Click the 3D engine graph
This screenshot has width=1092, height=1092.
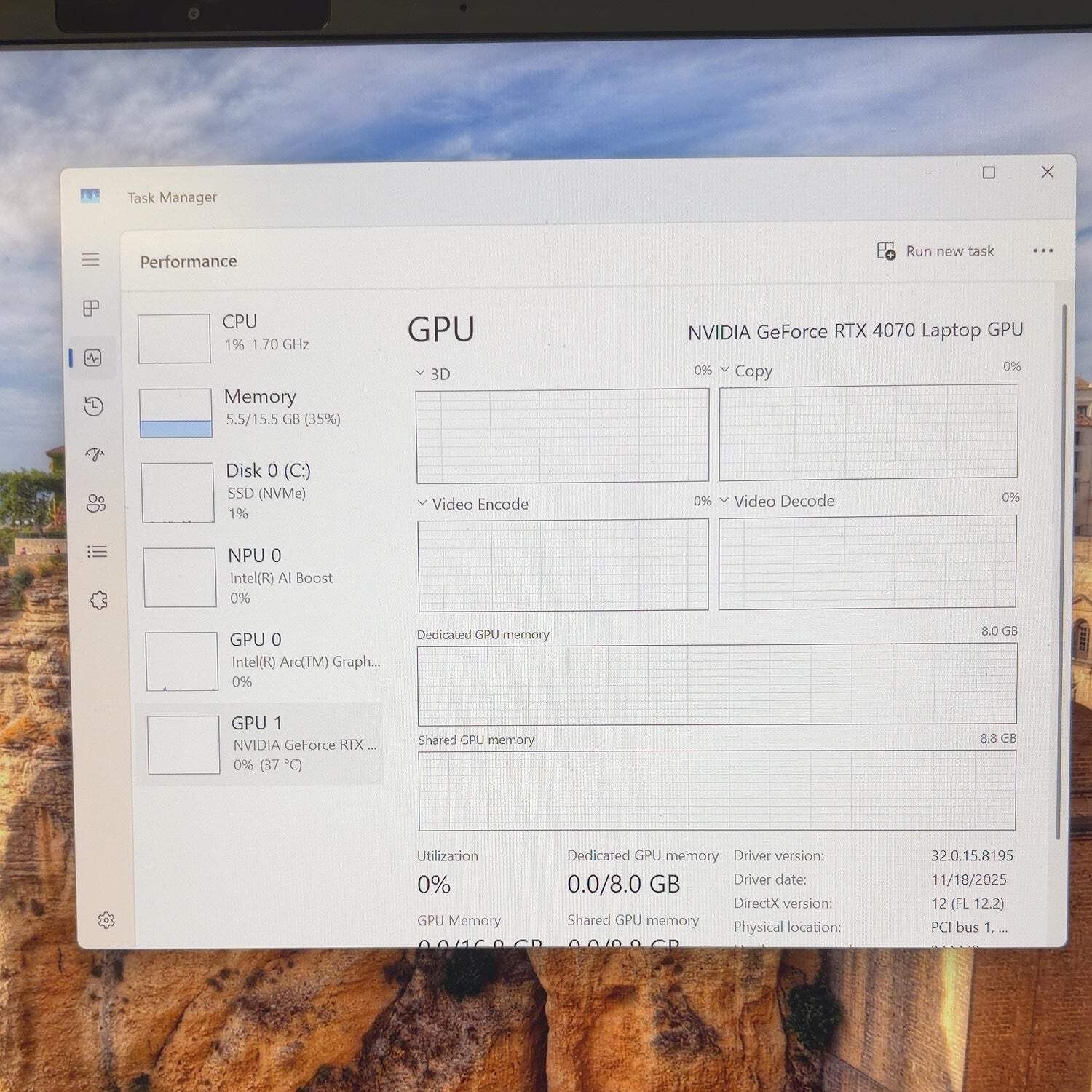[562, 435]
